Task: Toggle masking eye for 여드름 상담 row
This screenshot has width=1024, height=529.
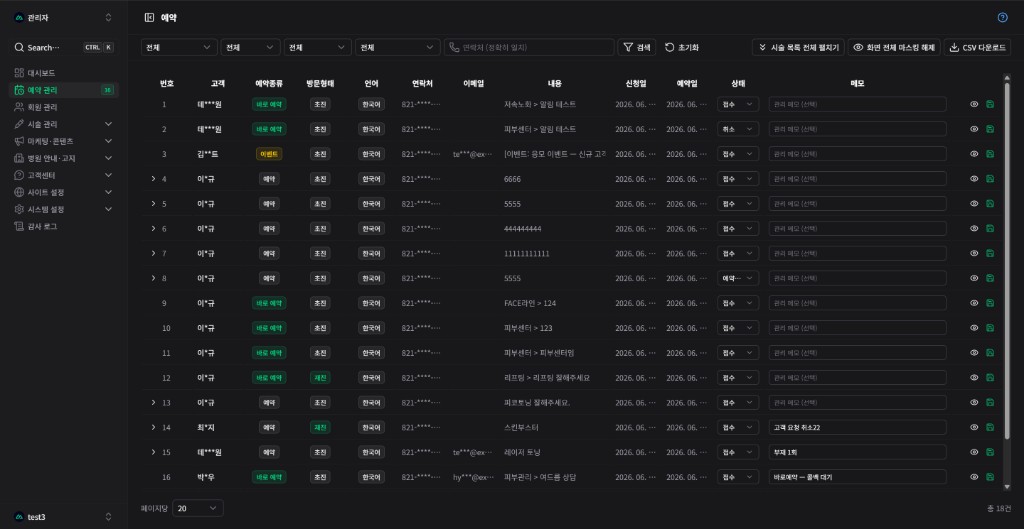Action: 974,477
